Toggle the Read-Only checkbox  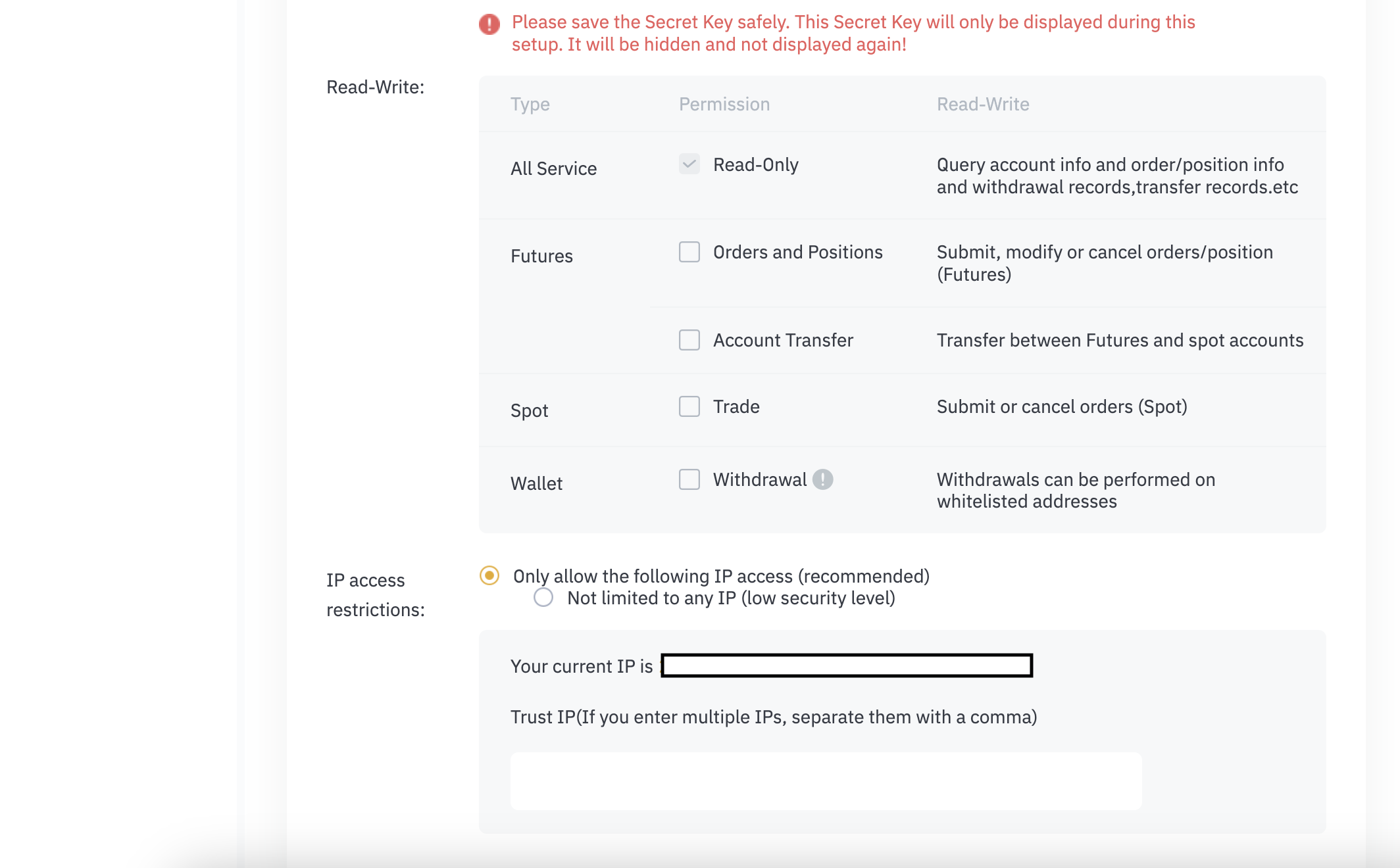[x=689, y=164]
